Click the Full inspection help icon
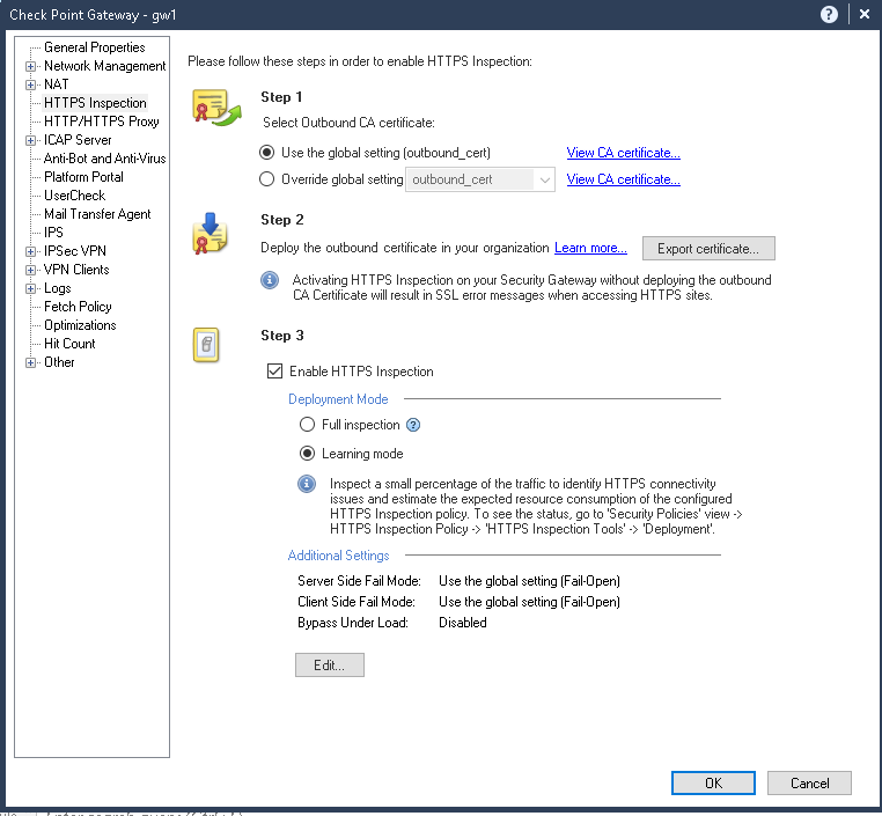 (x=413, y=425)
